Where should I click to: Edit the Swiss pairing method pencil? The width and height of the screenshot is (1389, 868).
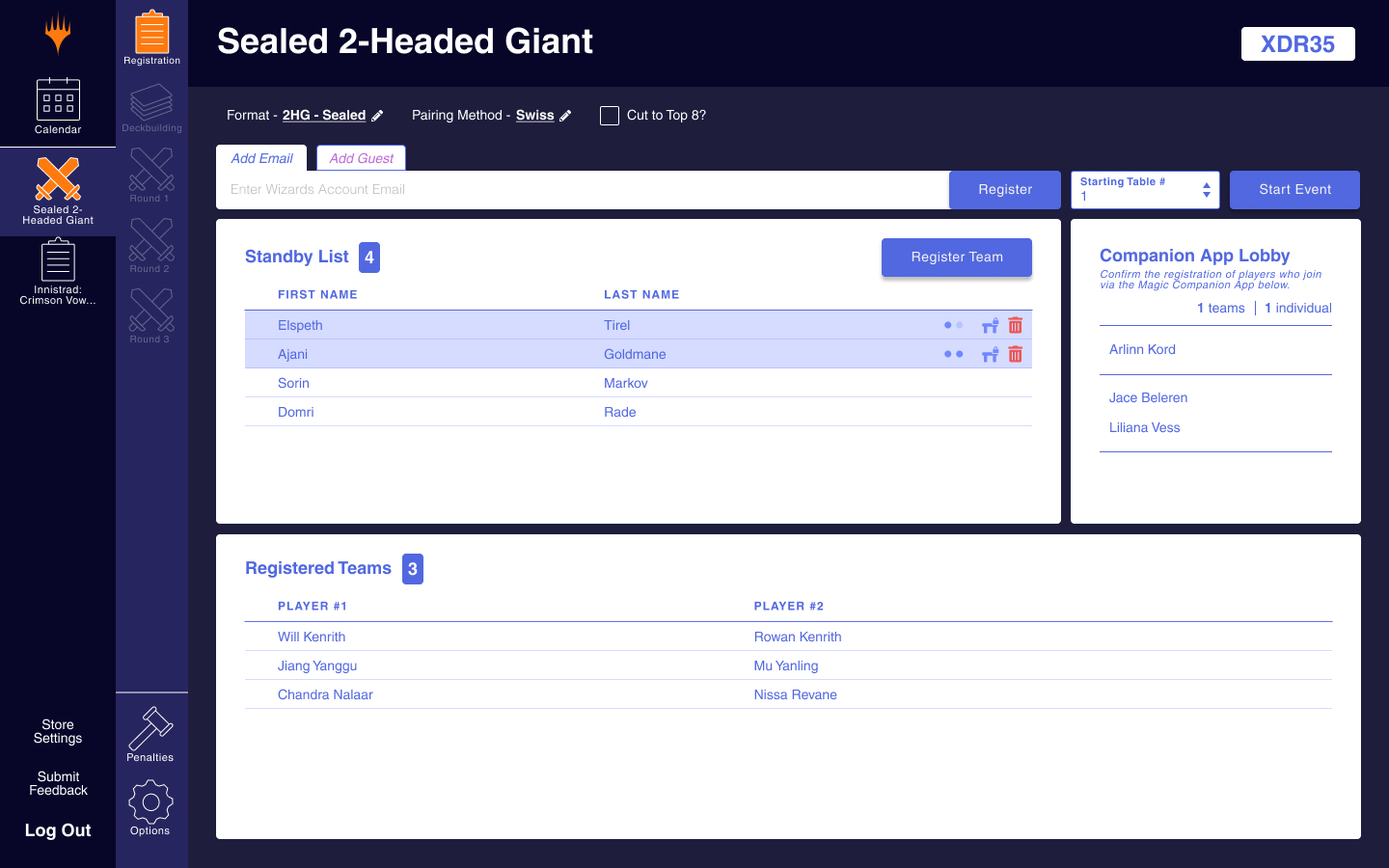(565, 116)
